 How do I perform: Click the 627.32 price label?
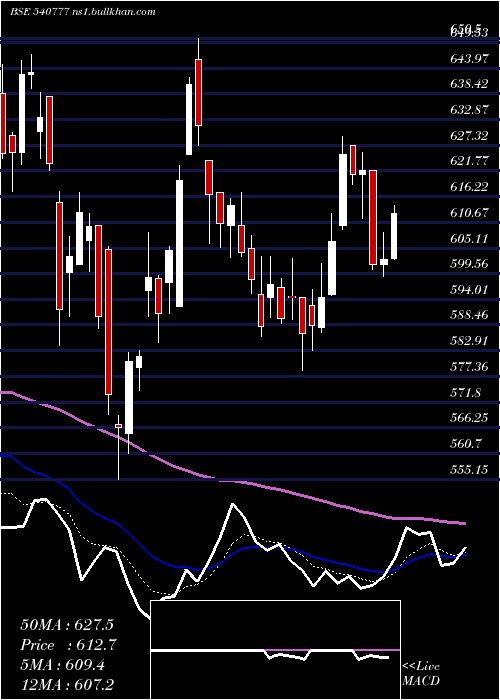pos(470,135)
